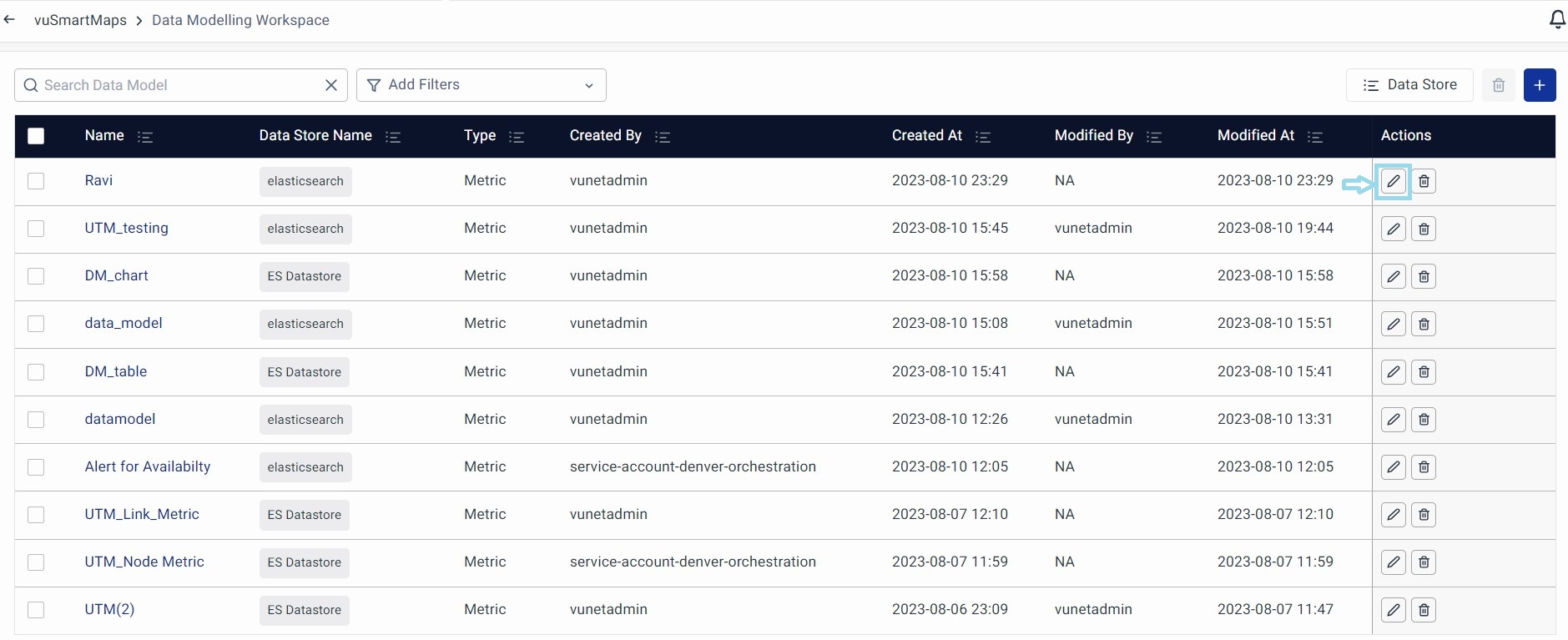1568x640 pixels.
Task: Click the edit pencil for DM_chart
Action: point(1393,276)
